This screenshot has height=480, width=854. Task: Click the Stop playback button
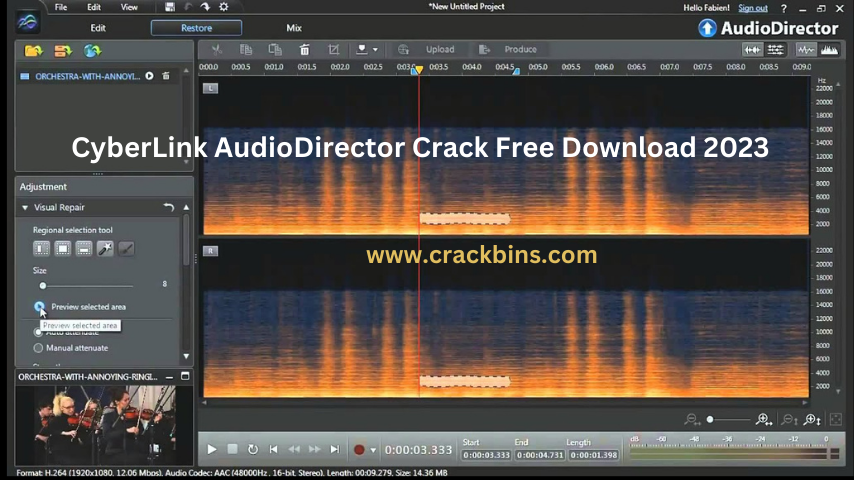click(233, 449)
